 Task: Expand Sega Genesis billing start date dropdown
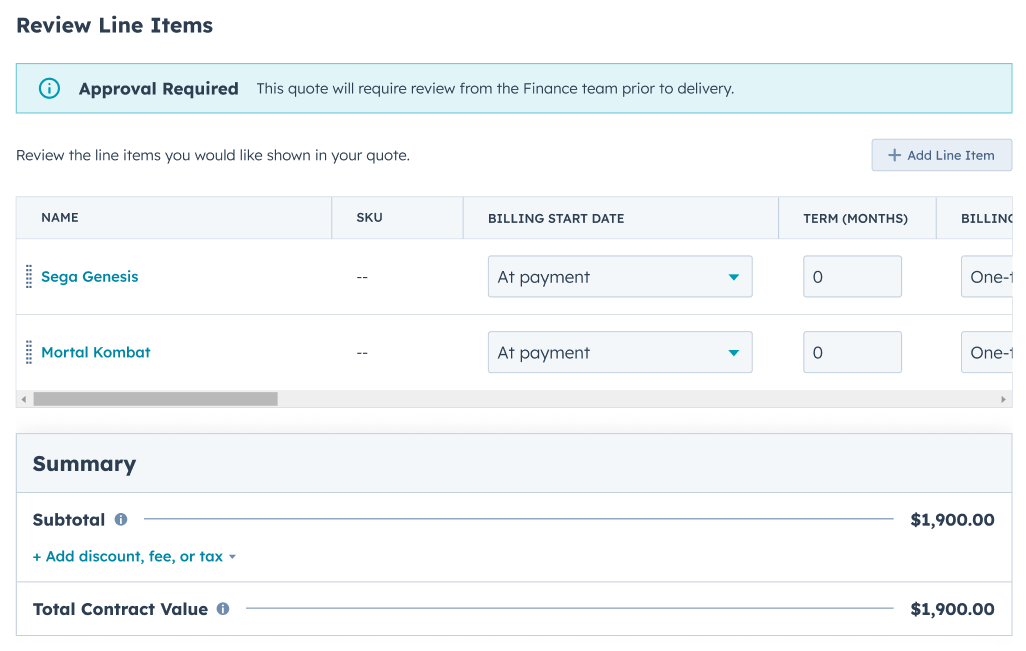coord(620,277)
